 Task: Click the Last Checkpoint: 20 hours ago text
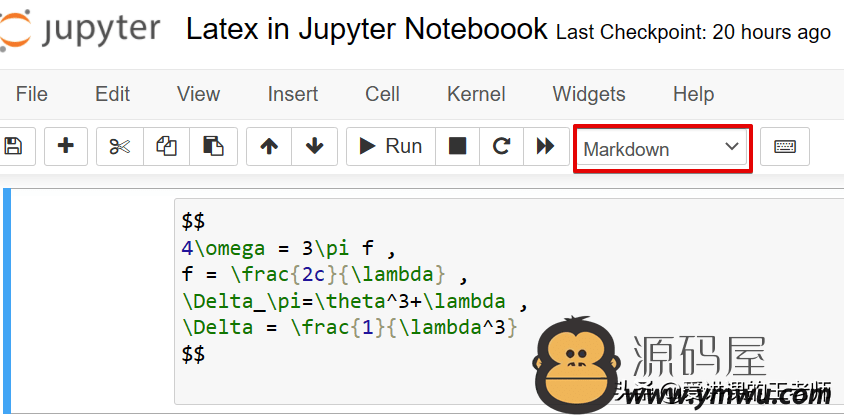tap(693, 33)
